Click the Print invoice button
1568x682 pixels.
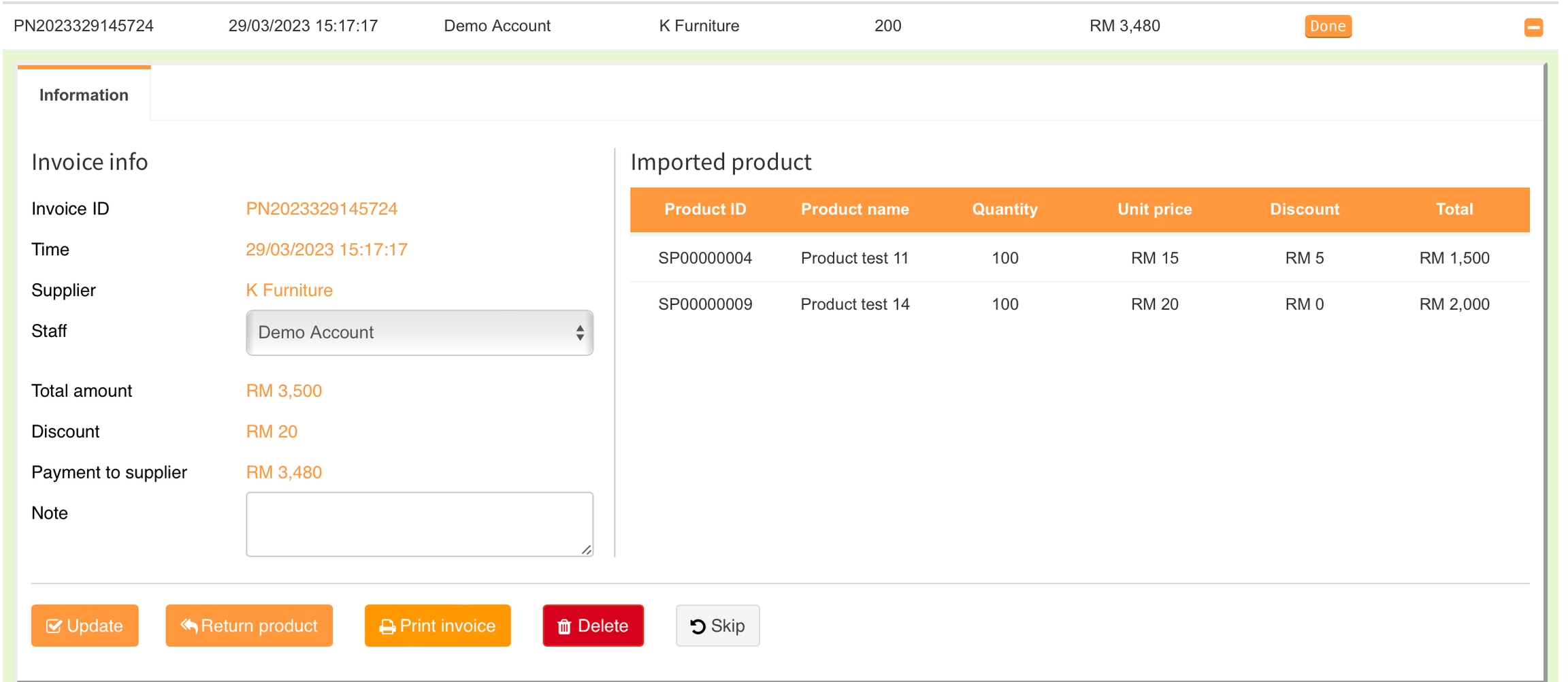coord(438,626)
